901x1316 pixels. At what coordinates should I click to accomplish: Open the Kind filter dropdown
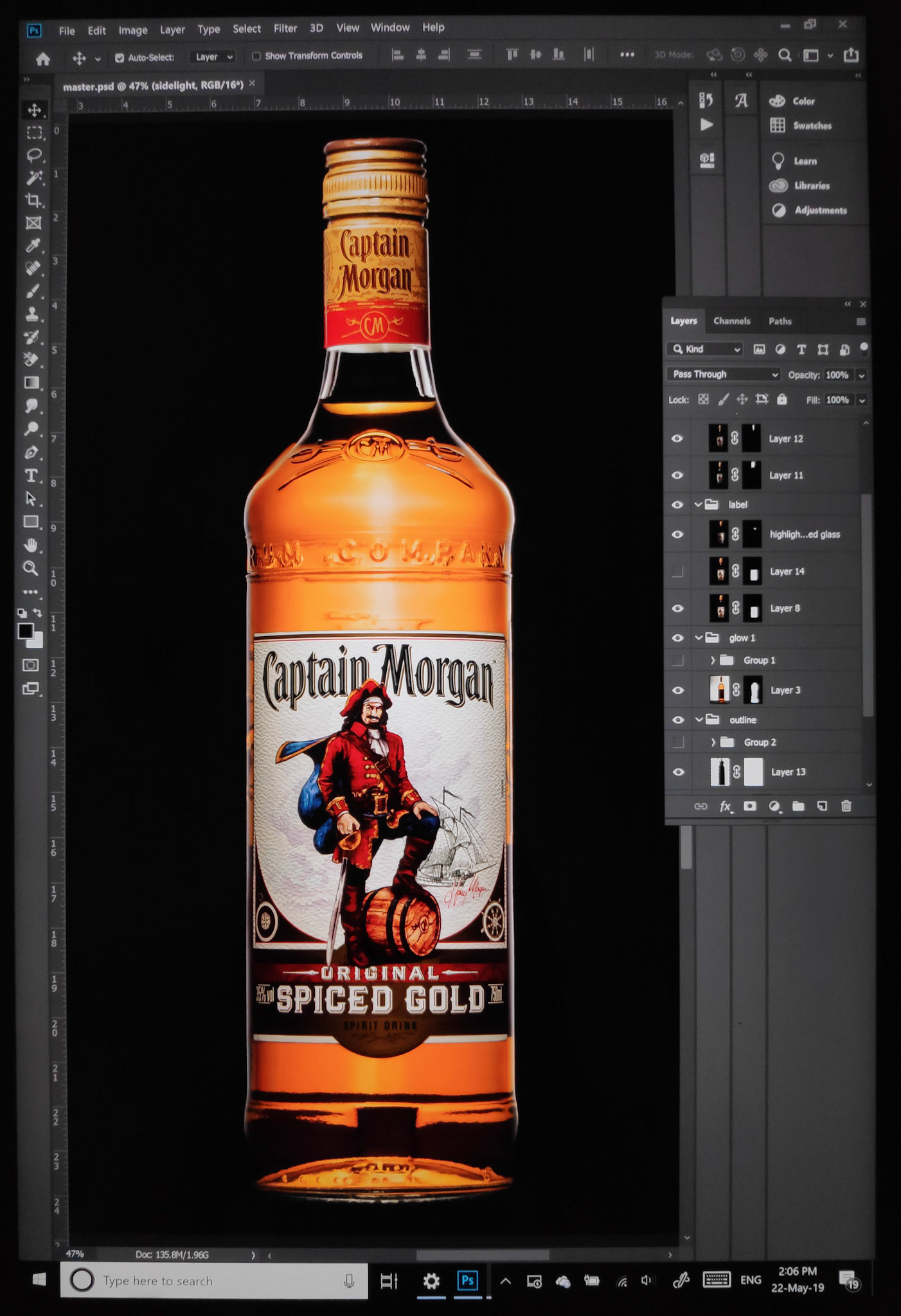point(704,349)
